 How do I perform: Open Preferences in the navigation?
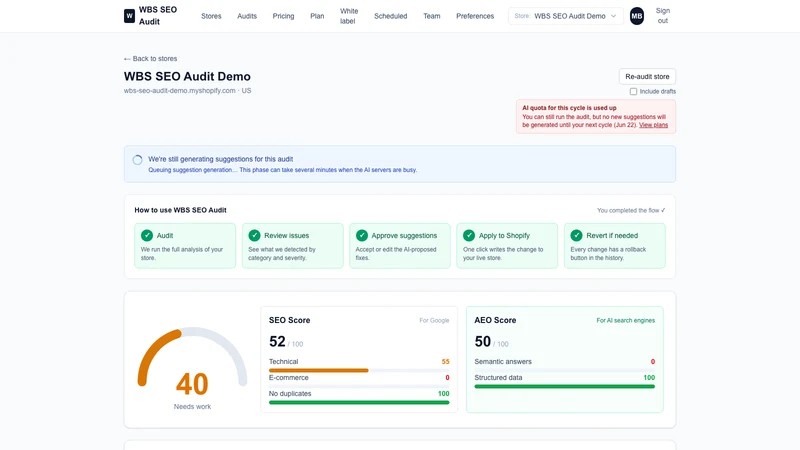[x=475, y=16]
